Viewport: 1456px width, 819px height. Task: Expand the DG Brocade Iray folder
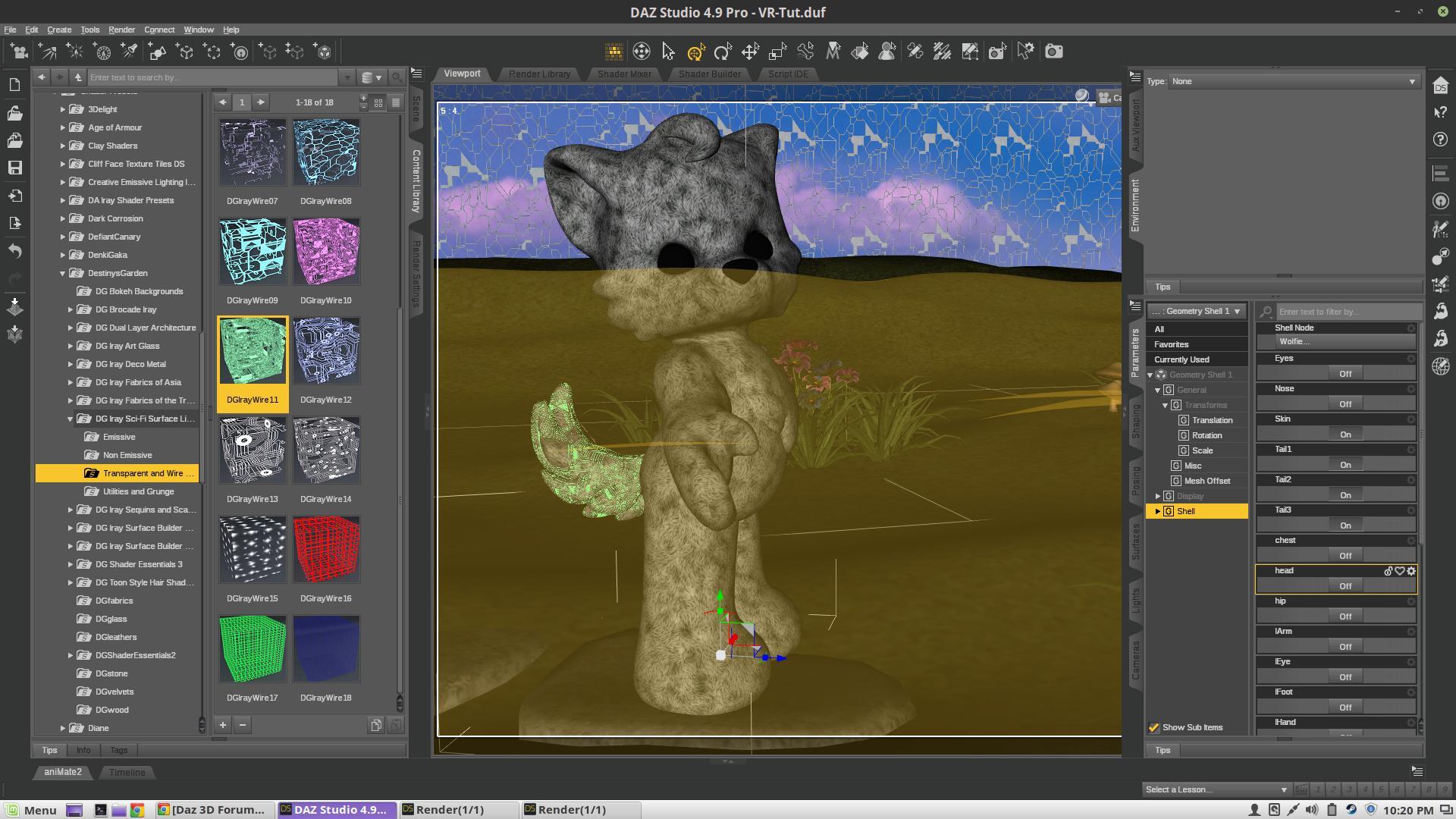click(x=71, y=309)
